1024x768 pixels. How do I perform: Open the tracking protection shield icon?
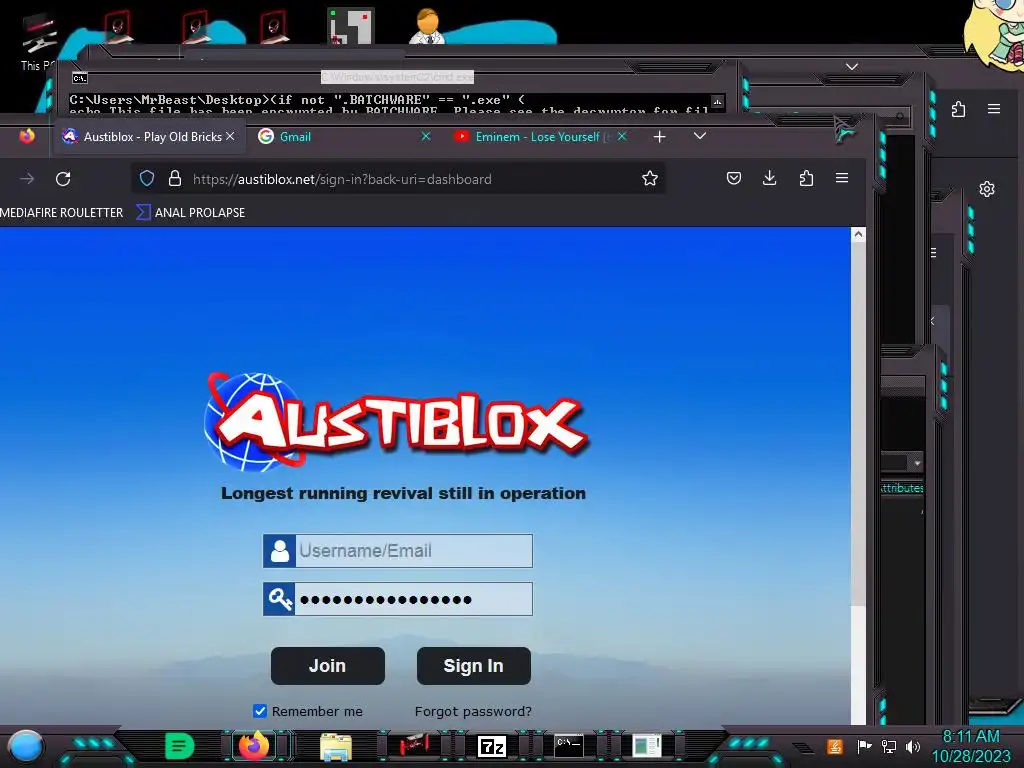coord(147,178)
